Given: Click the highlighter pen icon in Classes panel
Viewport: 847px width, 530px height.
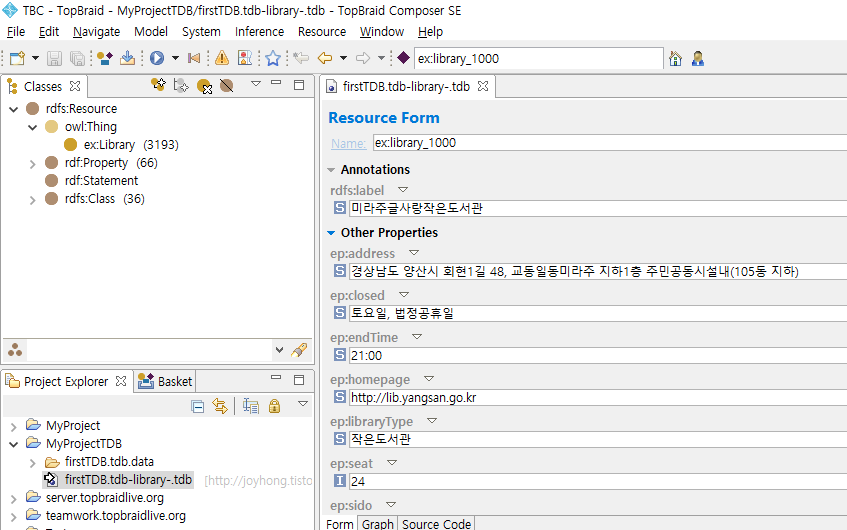Looking at the screenshot, I should tap(299, 350).
